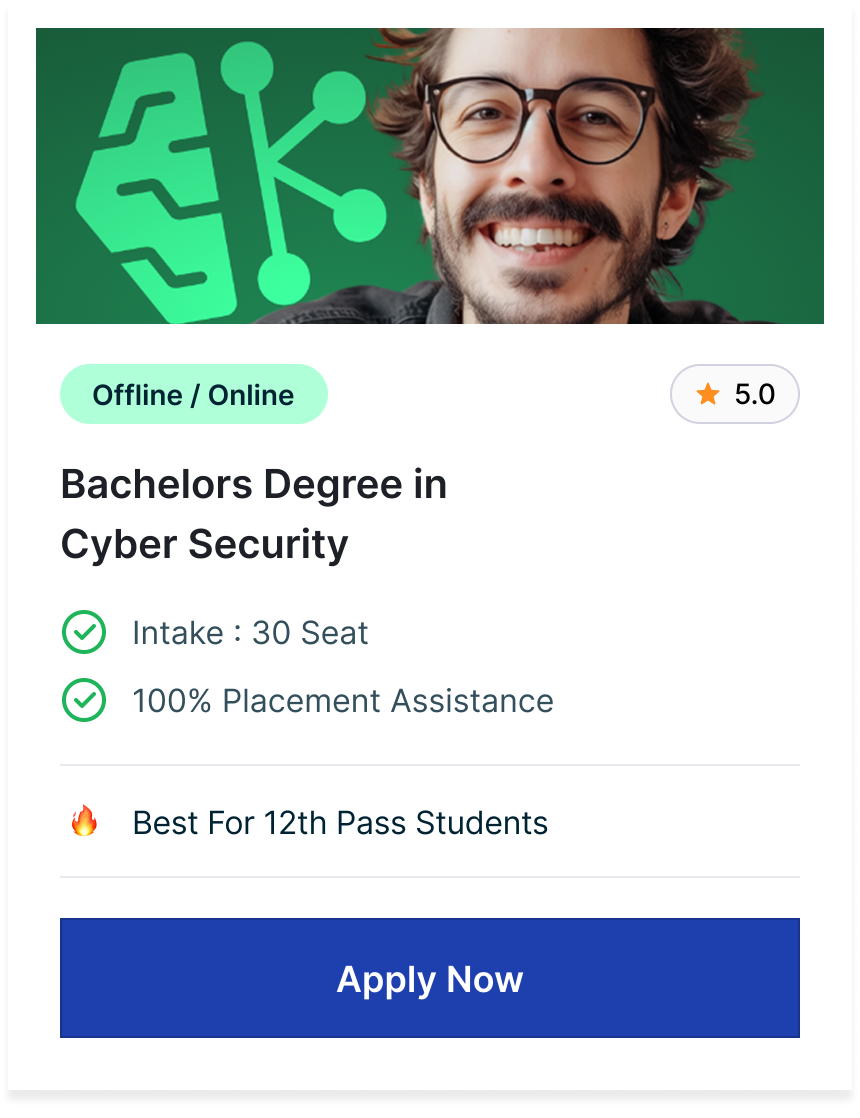Click the 100% Placement Assistance text
This screenshot has height=1118, width=860.
pos(343,701)
